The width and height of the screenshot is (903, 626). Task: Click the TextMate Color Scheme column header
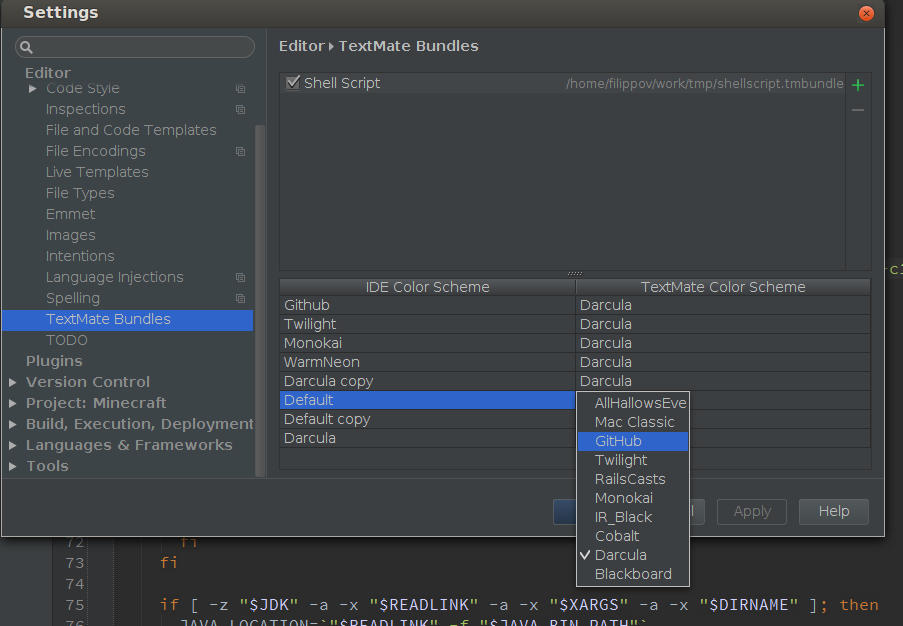click(723, 287)
